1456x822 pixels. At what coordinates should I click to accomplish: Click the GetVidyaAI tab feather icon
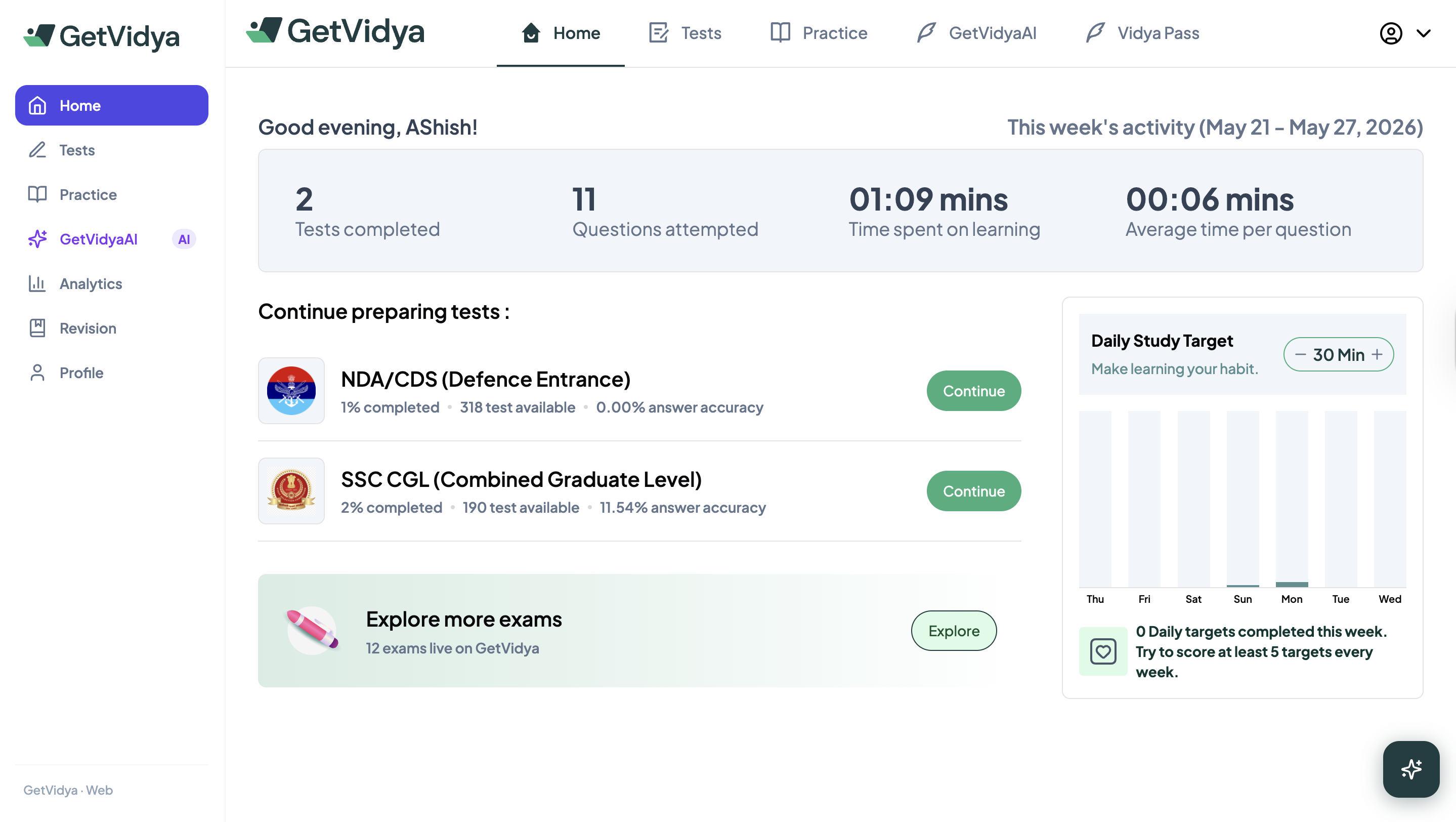(x=926, y=33)
